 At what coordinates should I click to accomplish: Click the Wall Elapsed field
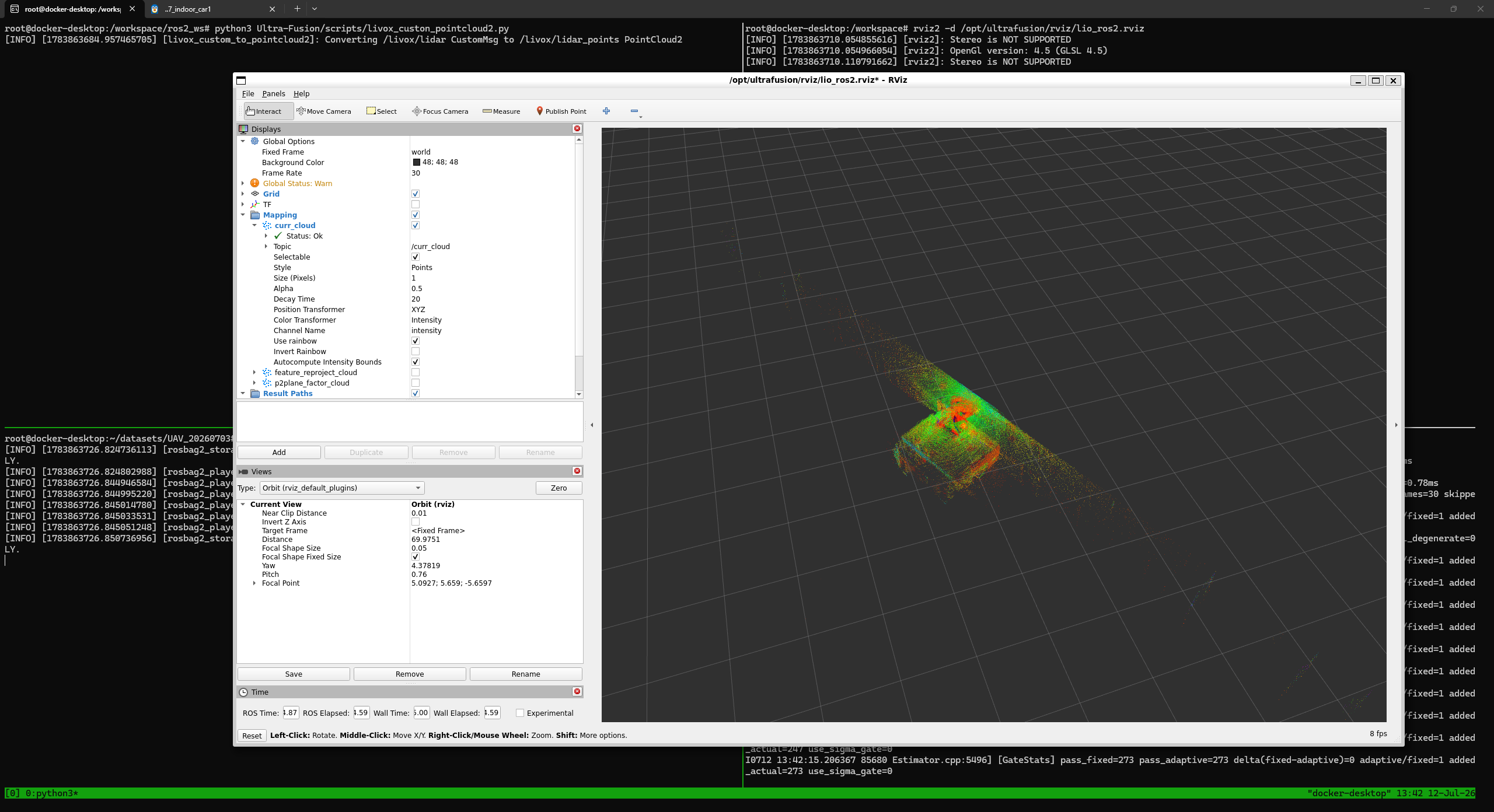click(x=492, y=712)
